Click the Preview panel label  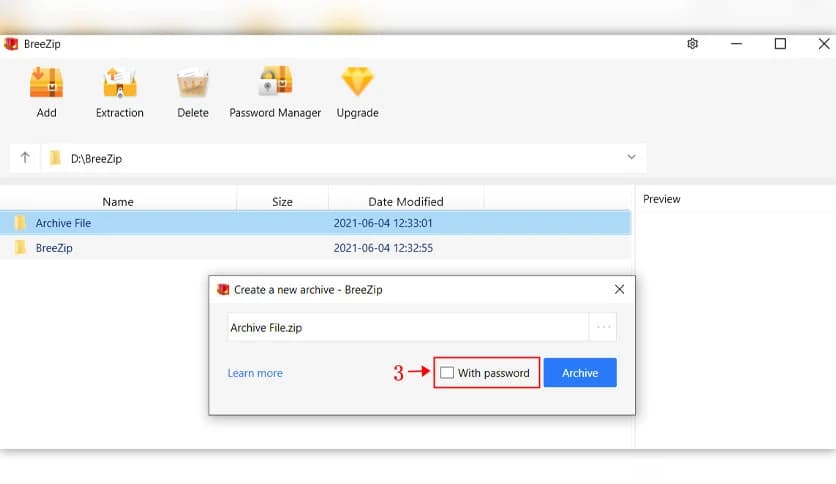661,199
